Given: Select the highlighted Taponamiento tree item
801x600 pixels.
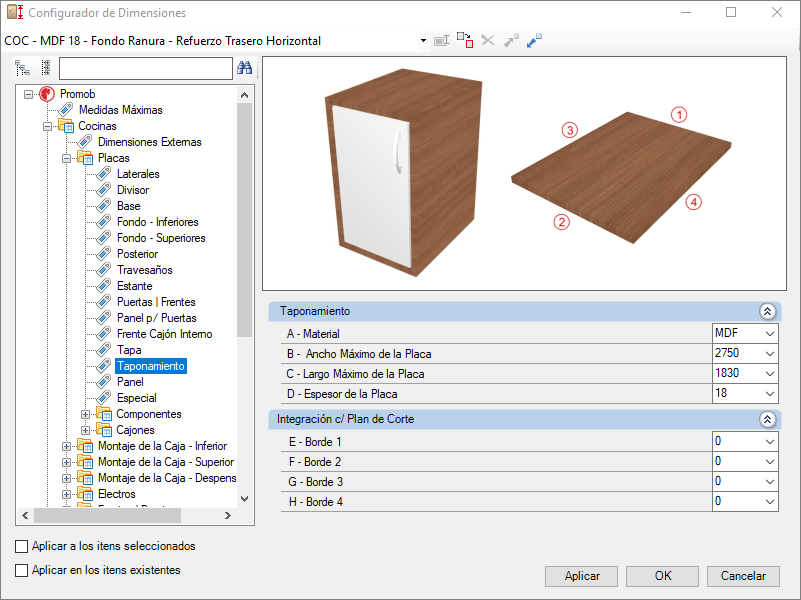Looking at the screenshot, I should click(x=151, y=366).
